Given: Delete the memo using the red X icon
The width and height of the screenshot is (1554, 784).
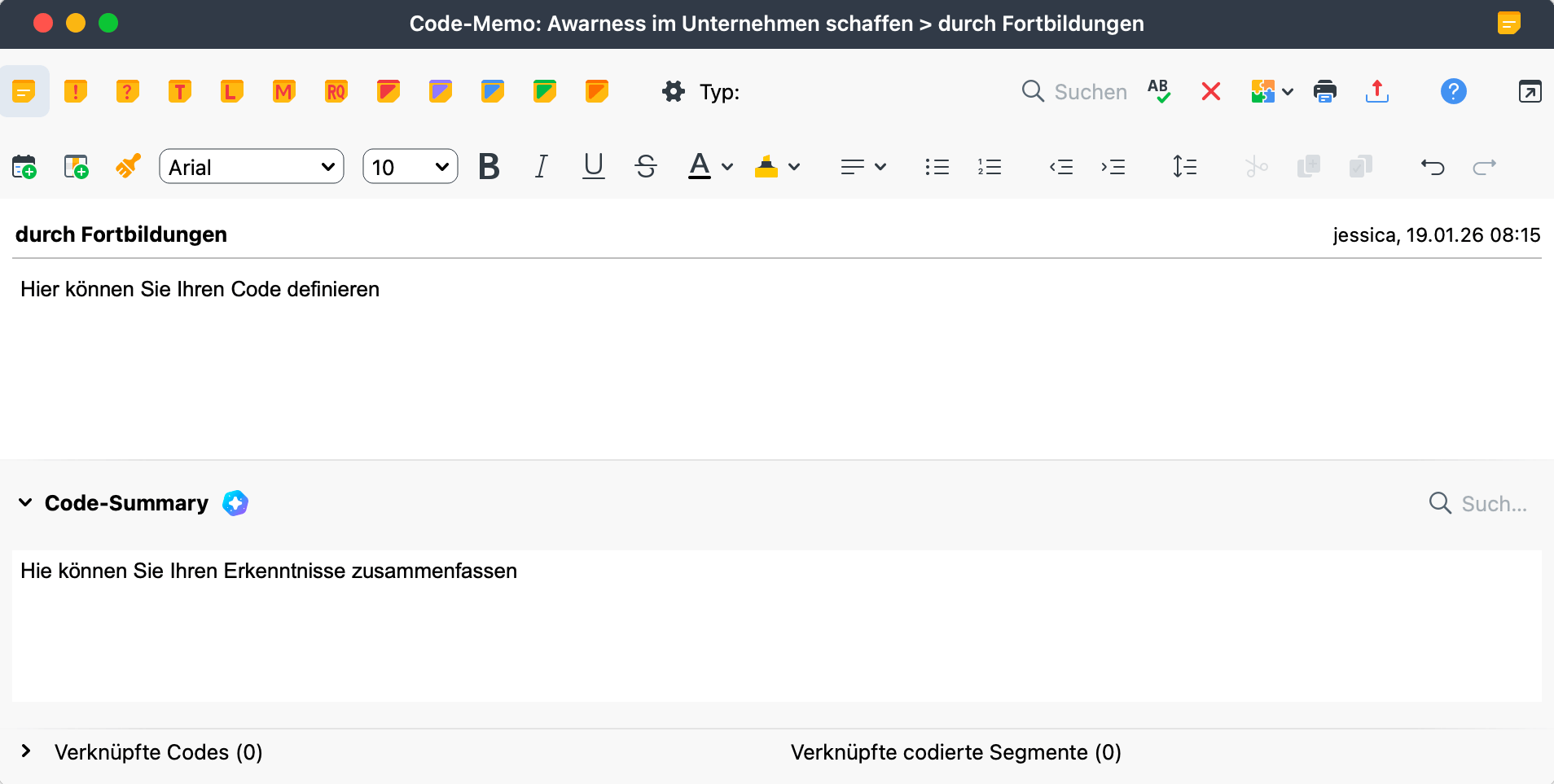Looking at the screenshot, I should 1210,91.
